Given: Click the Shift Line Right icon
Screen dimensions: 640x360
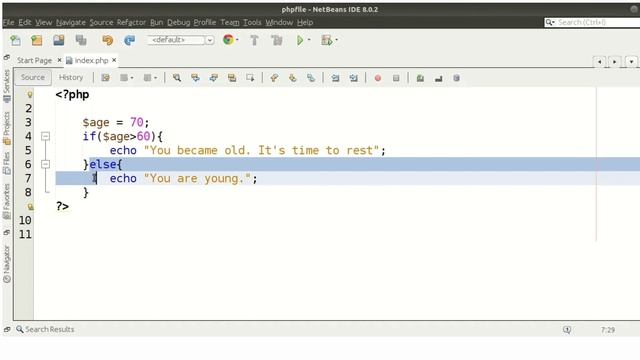Looking at the screenshot, I should [353, 78].
